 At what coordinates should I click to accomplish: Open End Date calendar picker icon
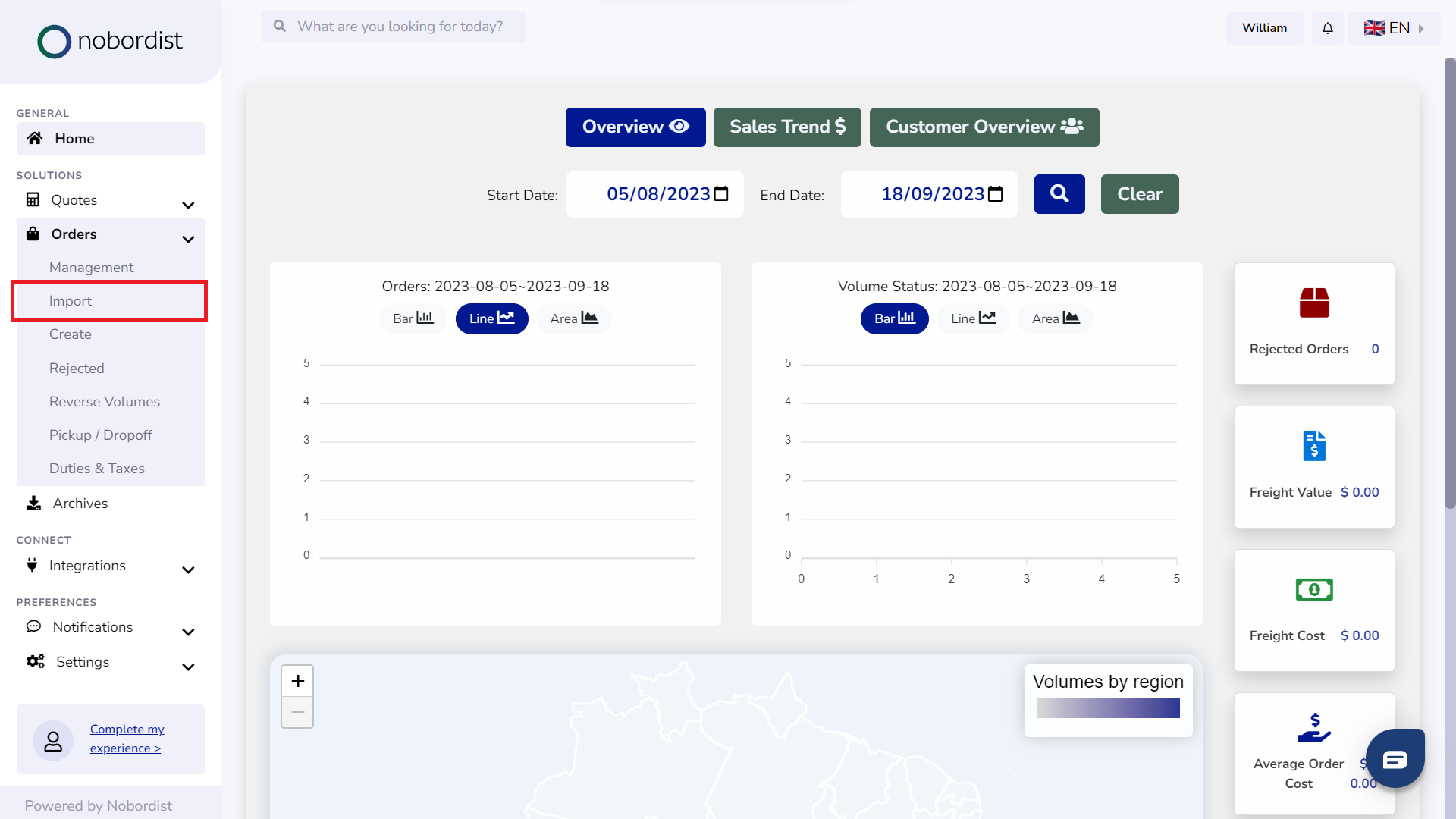coord(996,194)
